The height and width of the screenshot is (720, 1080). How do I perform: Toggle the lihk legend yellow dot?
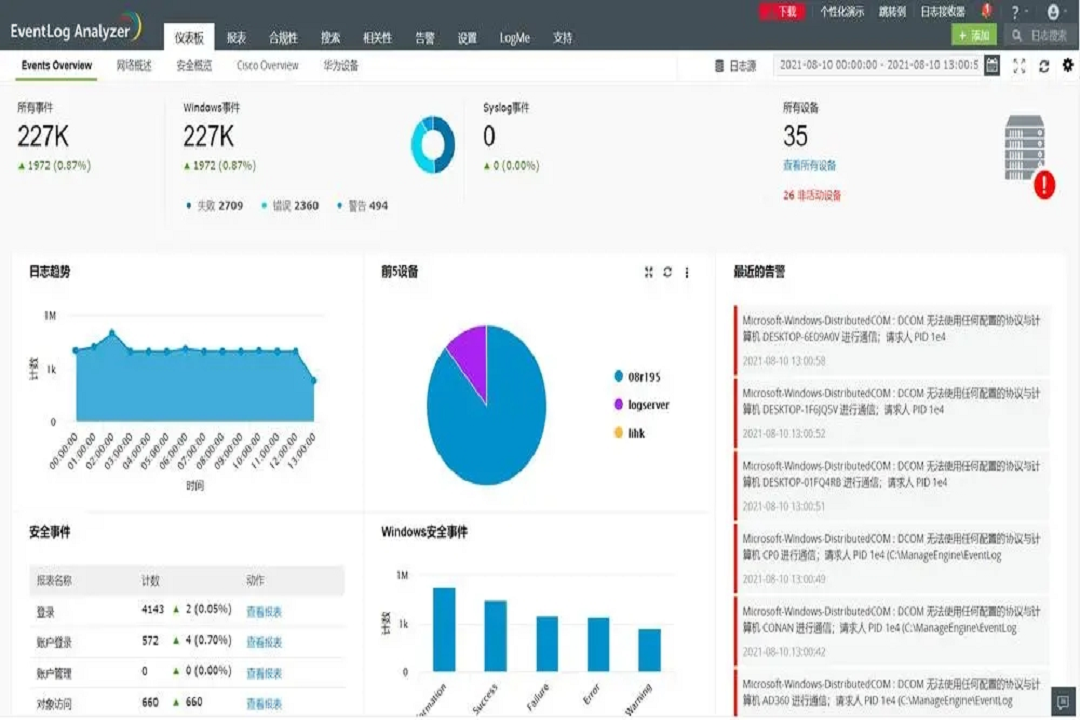619,433
